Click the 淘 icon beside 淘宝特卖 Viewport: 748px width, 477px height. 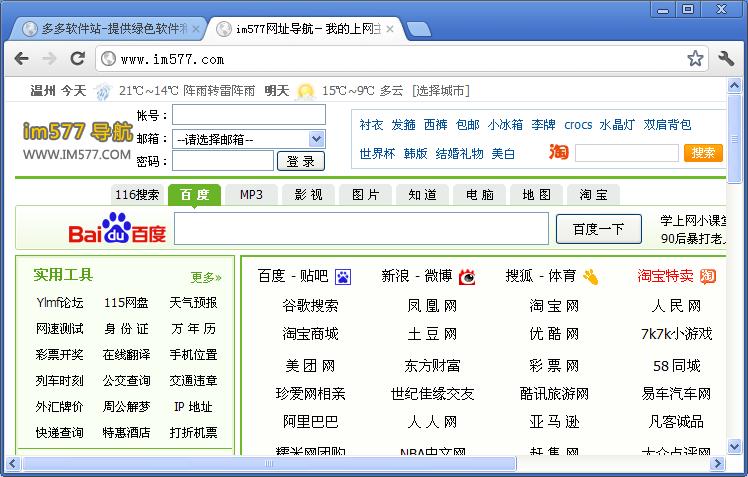coord(708,276)
